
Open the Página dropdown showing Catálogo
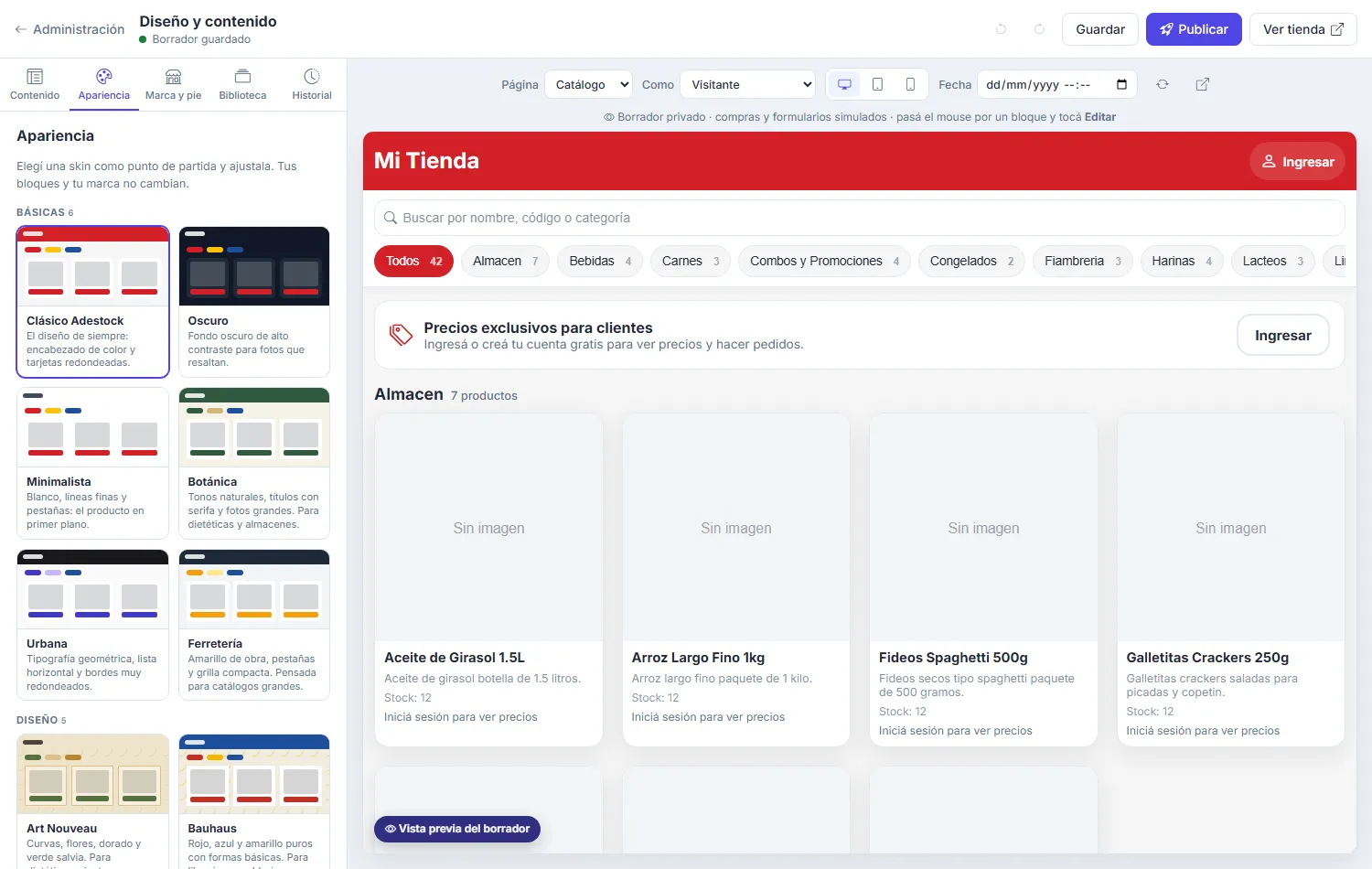tap(588, 84)
